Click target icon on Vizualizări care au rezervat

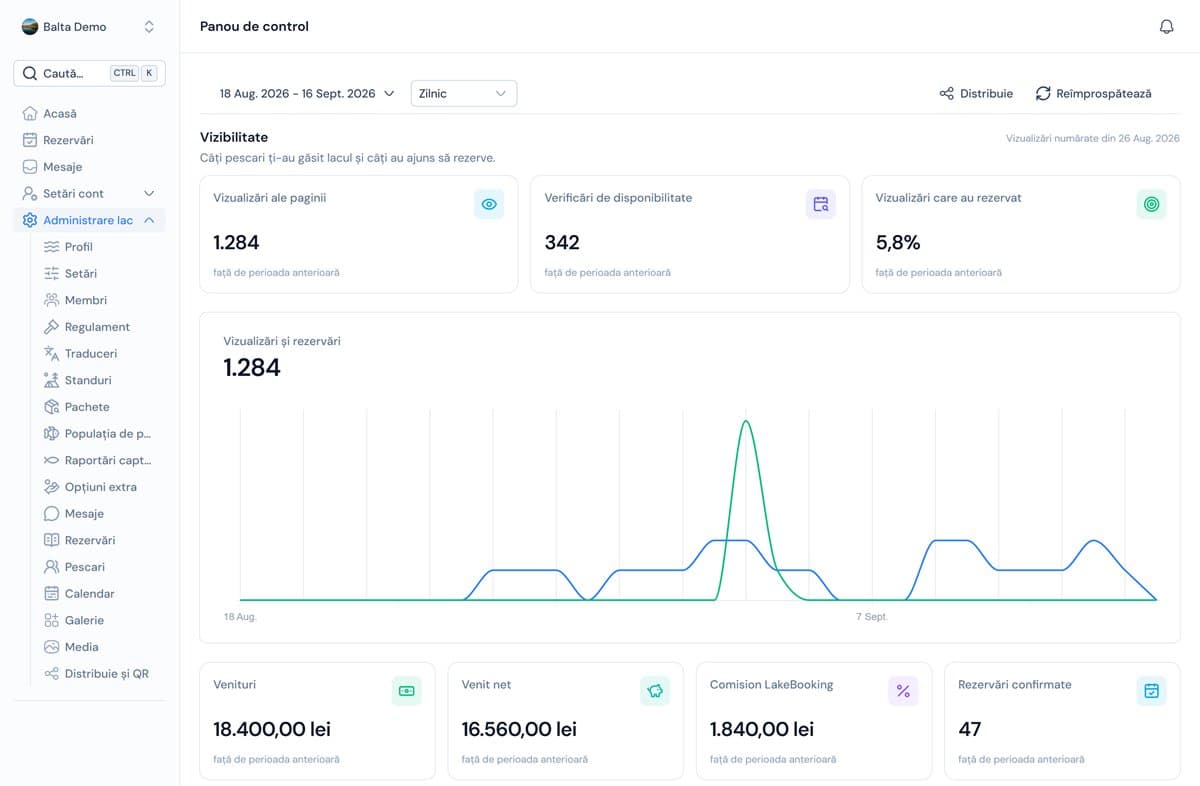click(1152, 204)
